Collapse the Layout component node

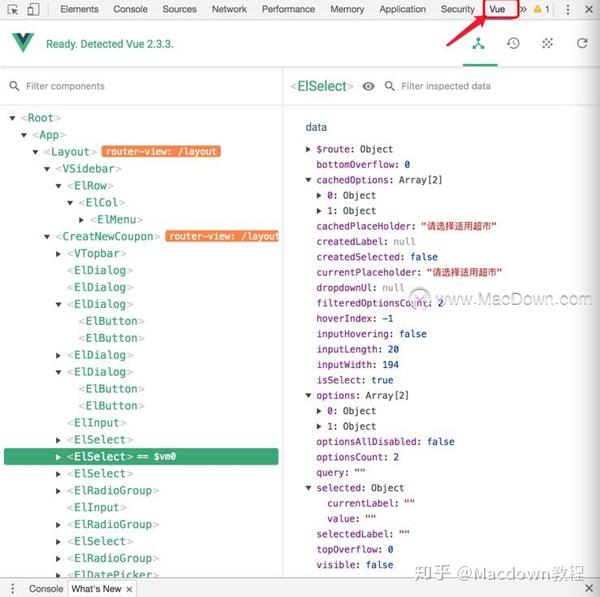(35, 152)
